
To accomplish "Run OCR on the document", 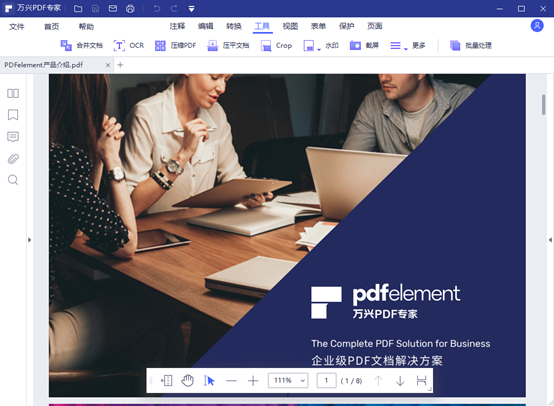I will tap(129, 45).
